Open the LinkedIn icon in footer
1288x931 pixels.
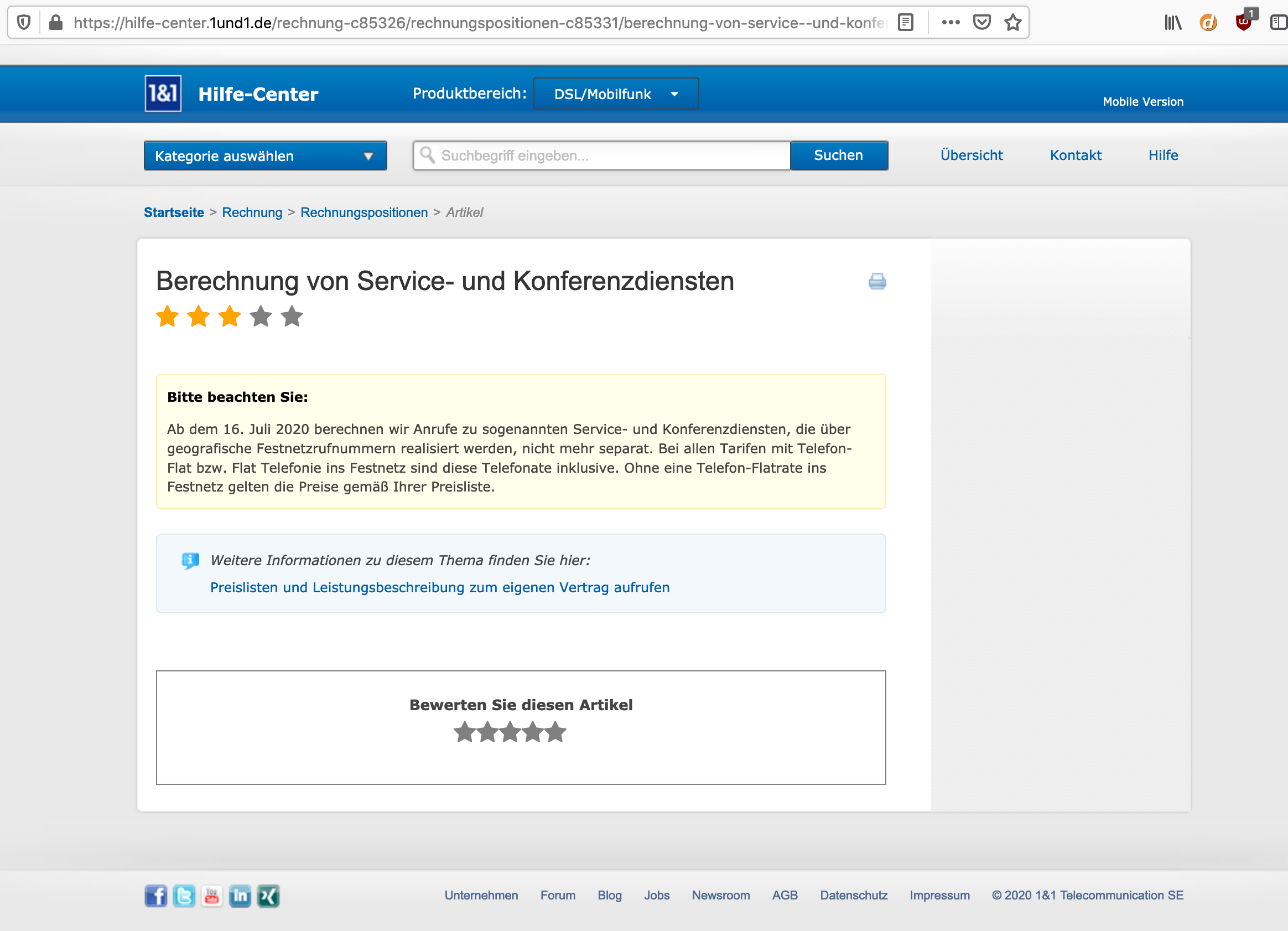(x=240, y=896)
